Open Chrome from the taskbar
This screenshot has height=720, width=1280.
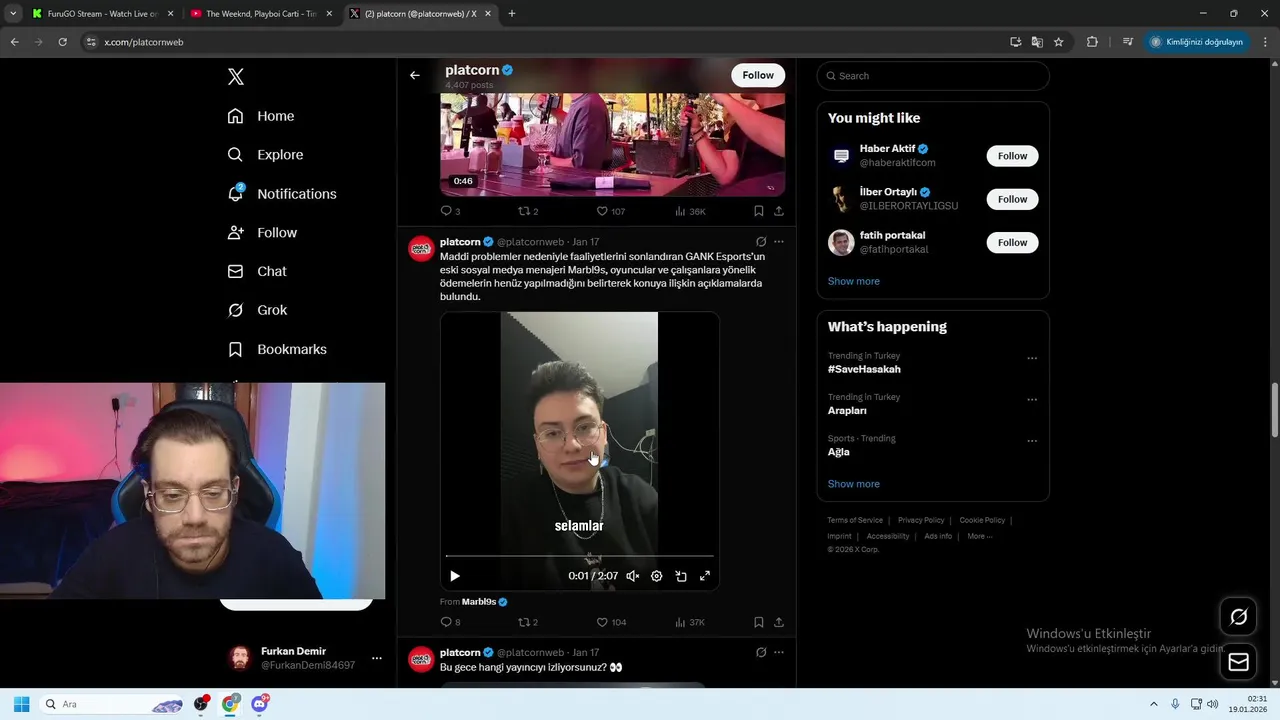click(x=231, y=704)
